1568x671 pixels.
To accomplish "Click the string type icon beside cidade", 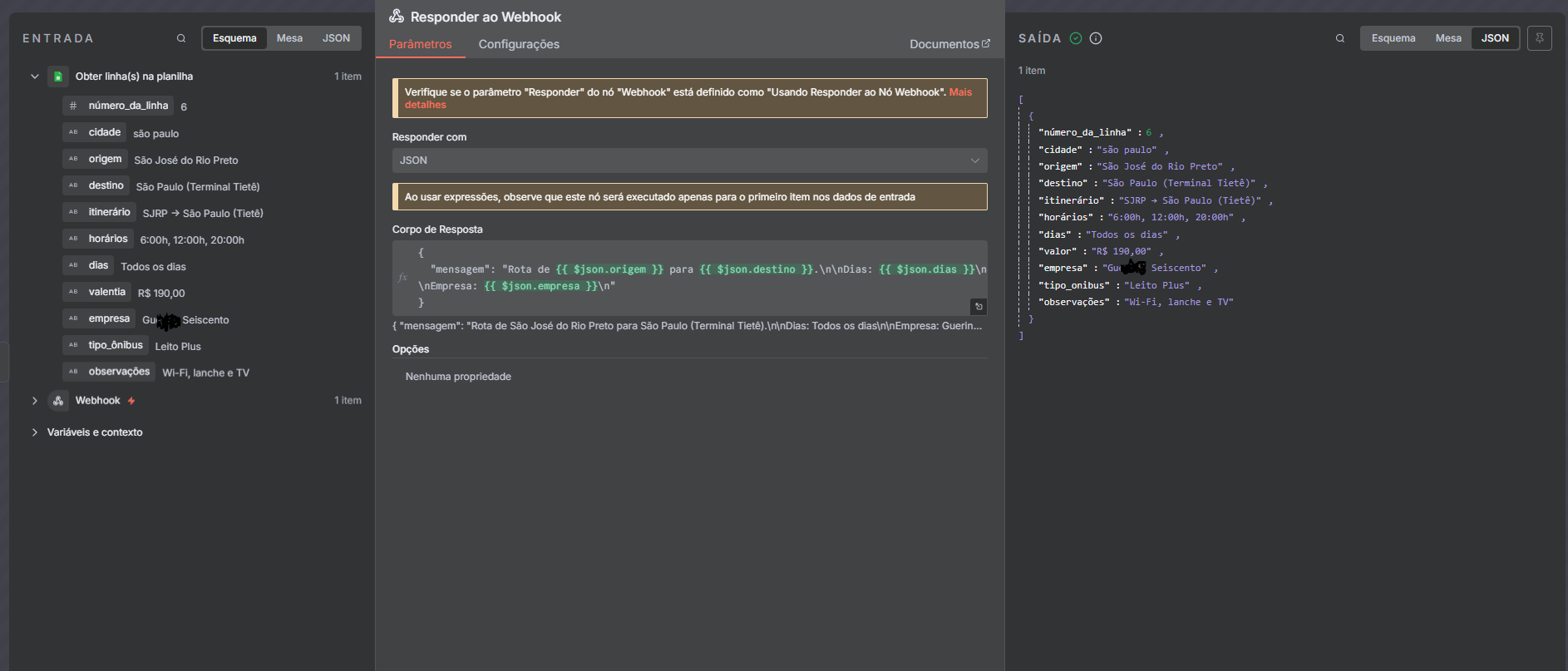I will (x=73, y=132).
